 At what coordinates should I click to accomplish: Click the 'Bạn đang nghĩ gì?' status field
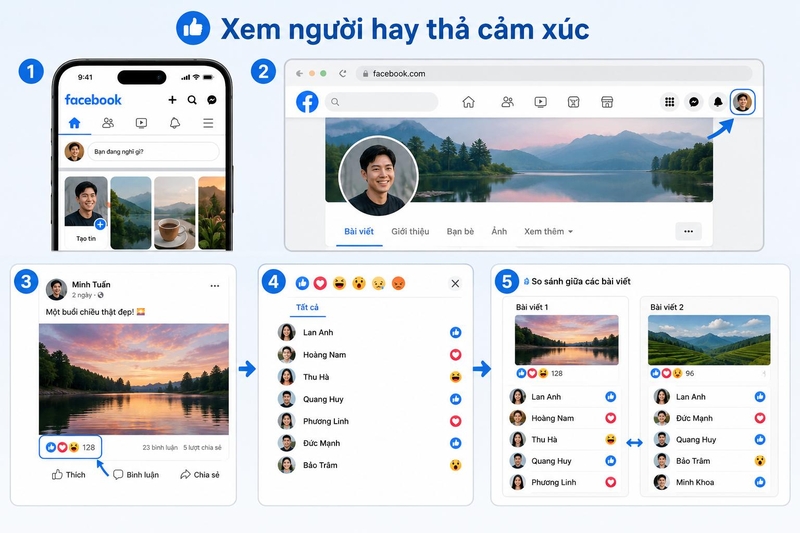point(154,151)
